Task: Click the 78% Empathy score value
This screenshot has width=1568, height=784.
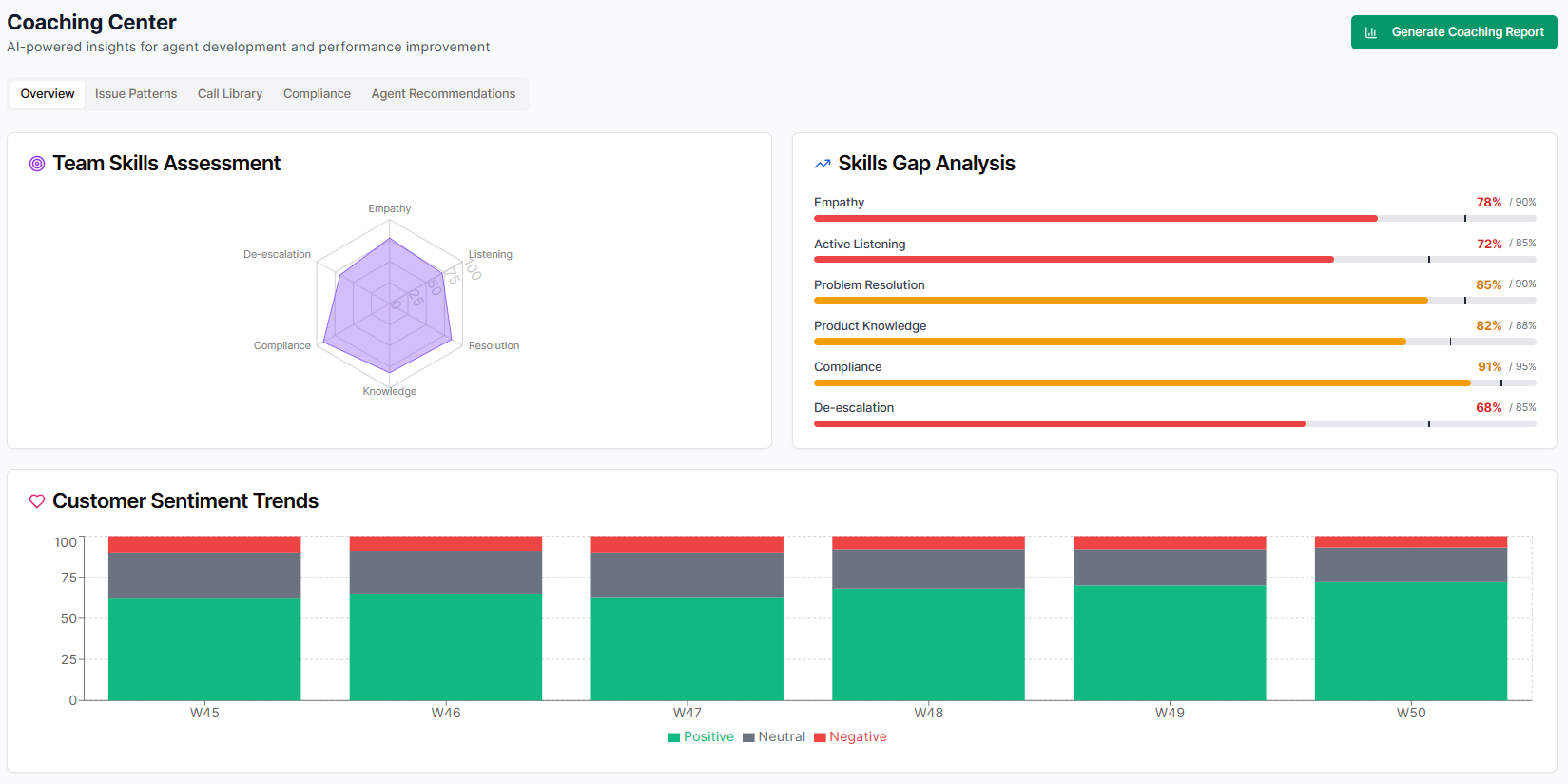Action: coord(1489,203)
